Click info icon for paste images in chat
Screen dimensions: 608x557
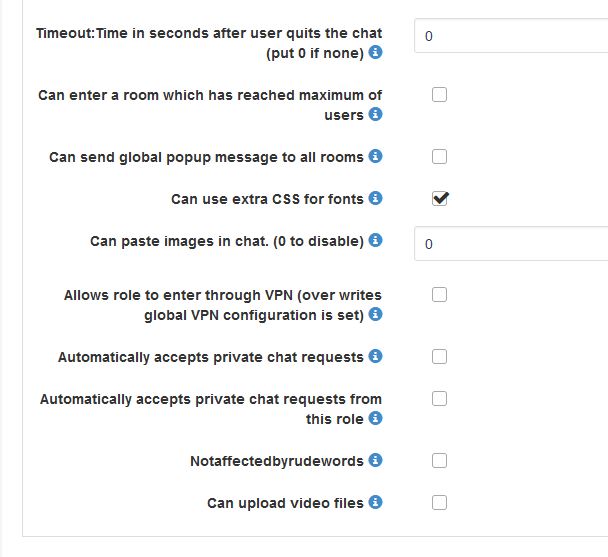pyautogui.click(x=375, y=241)
